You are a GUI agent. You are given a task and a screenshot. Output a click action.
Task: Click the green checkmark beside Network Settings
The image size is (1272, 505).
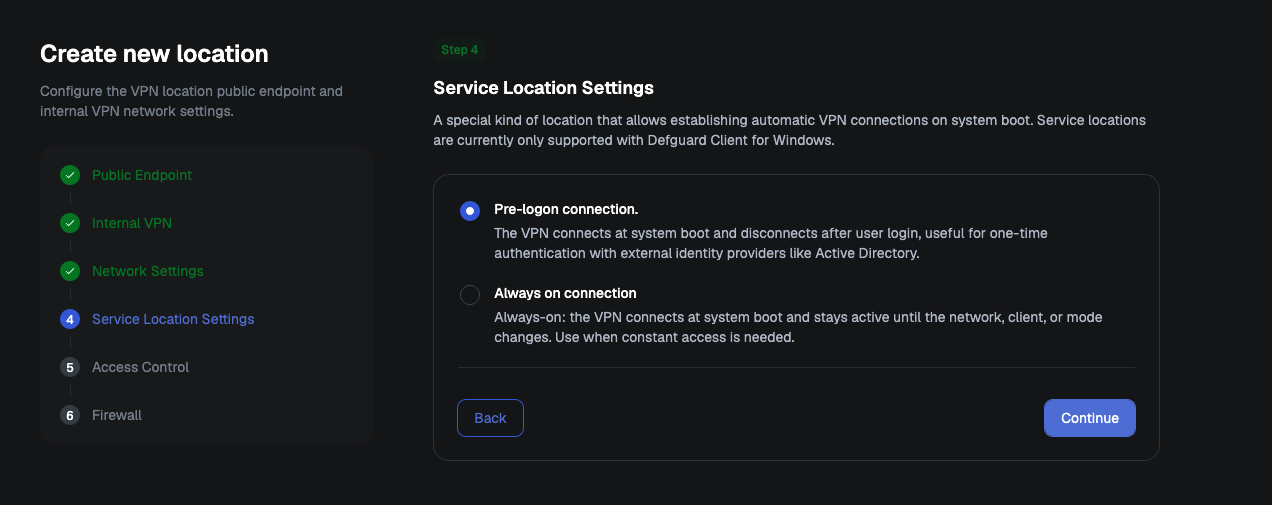coord(70,271)
